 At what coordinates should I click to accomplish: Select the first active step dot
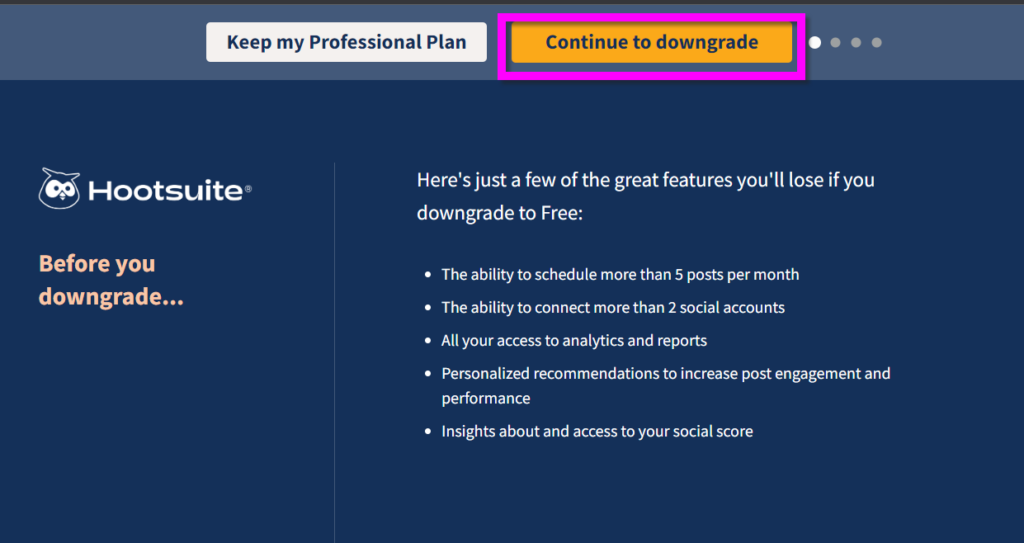(815, 42)
